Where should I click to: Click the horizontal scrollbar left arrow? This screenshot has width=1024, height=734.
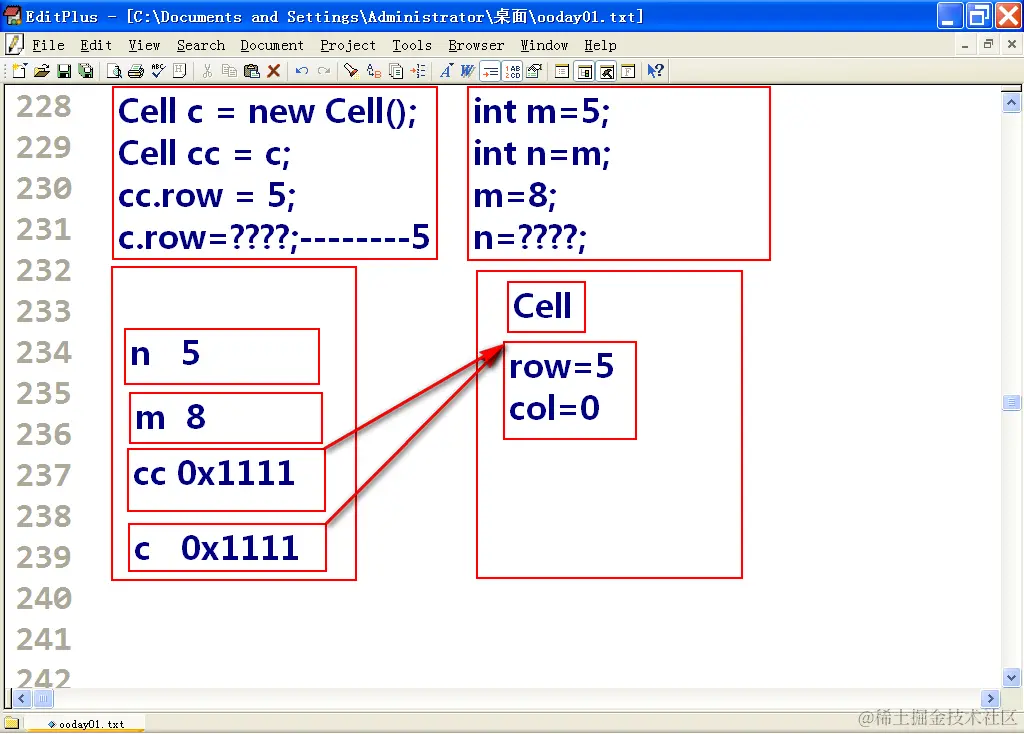tap(22, 699)
